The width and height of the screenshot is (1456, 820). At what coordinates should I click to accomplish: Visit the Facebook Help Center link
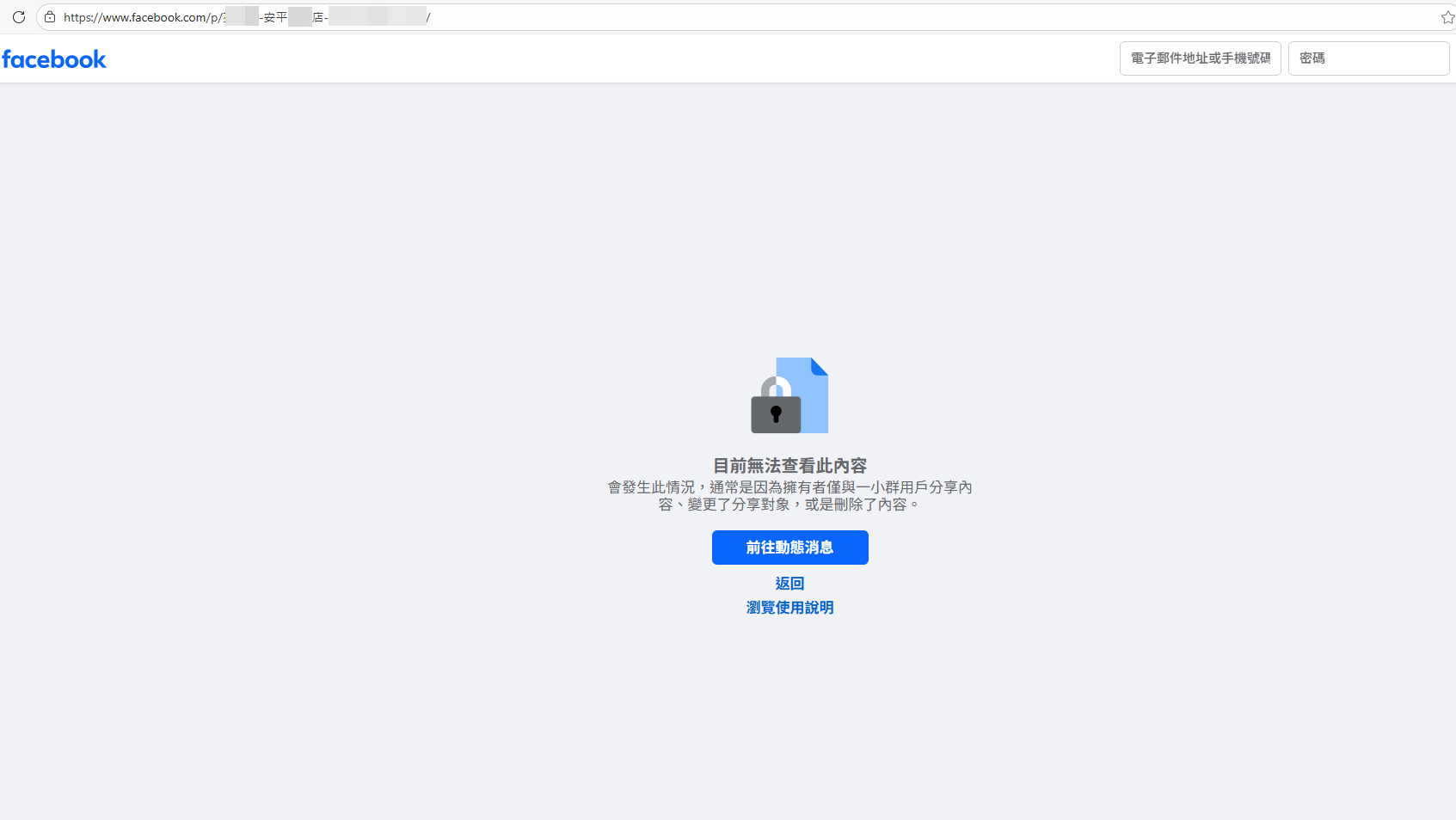pos(789,608)
